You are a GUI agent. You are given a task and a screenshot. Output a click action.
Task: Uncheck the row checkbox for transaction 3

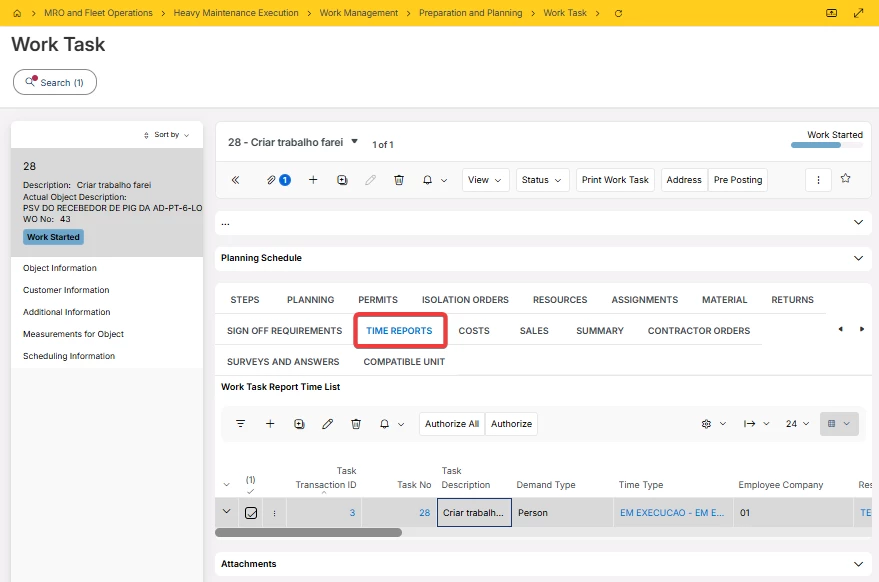251,513
